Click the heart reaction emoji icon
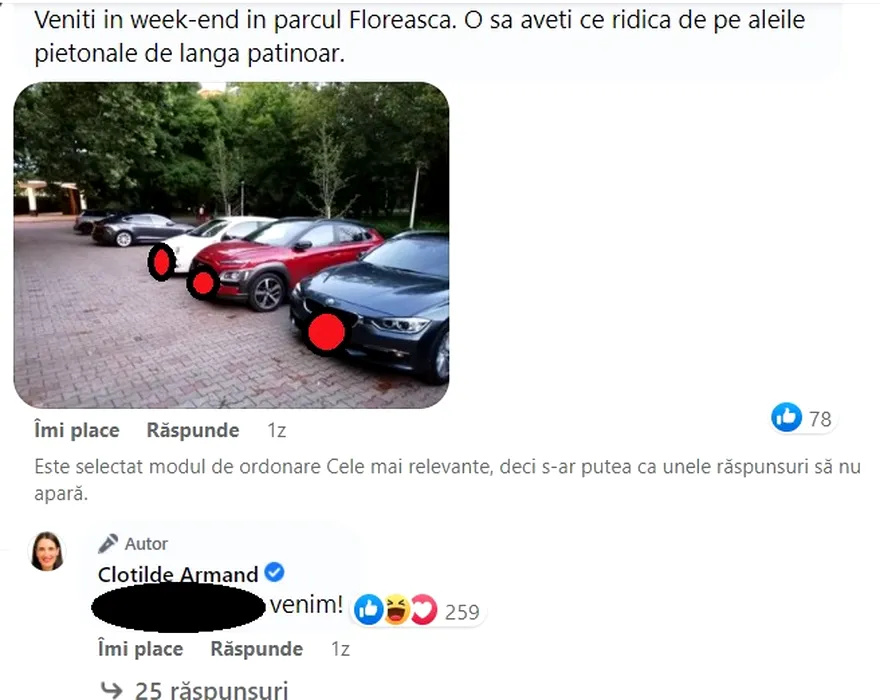 (x=424, y=610)
